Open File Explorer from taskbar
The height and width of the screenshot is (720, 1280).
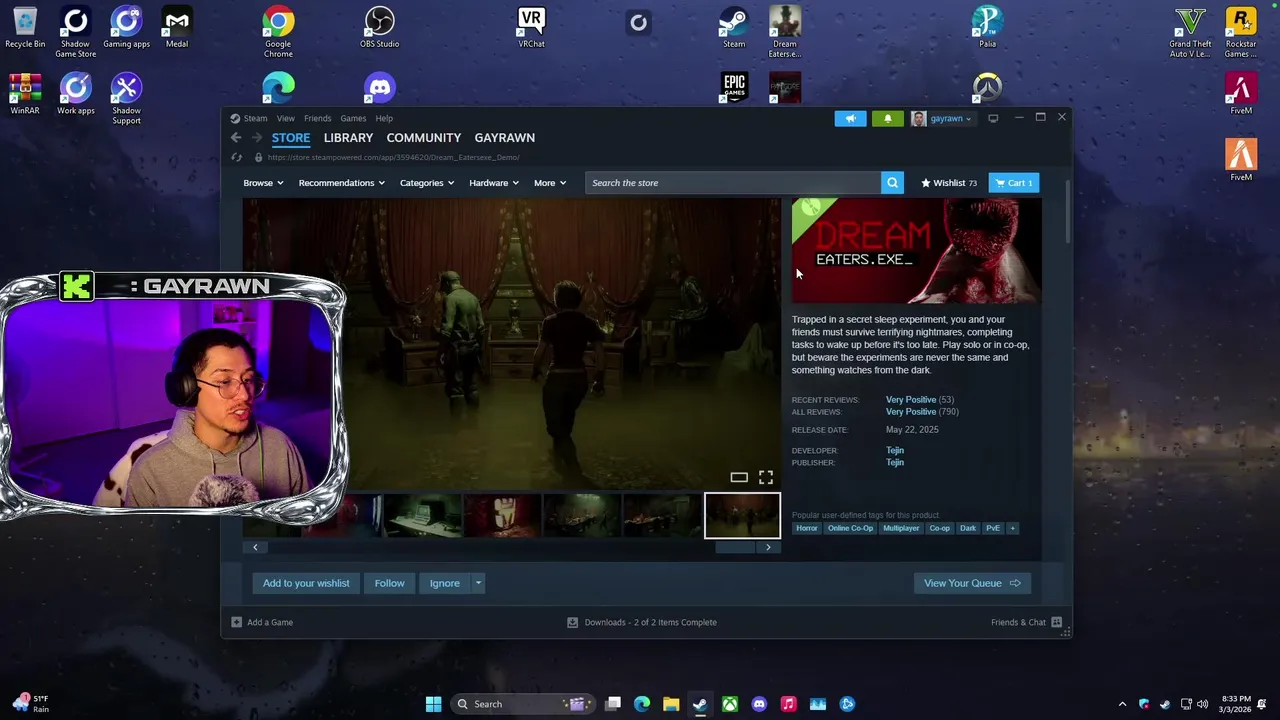coord(671,704)
